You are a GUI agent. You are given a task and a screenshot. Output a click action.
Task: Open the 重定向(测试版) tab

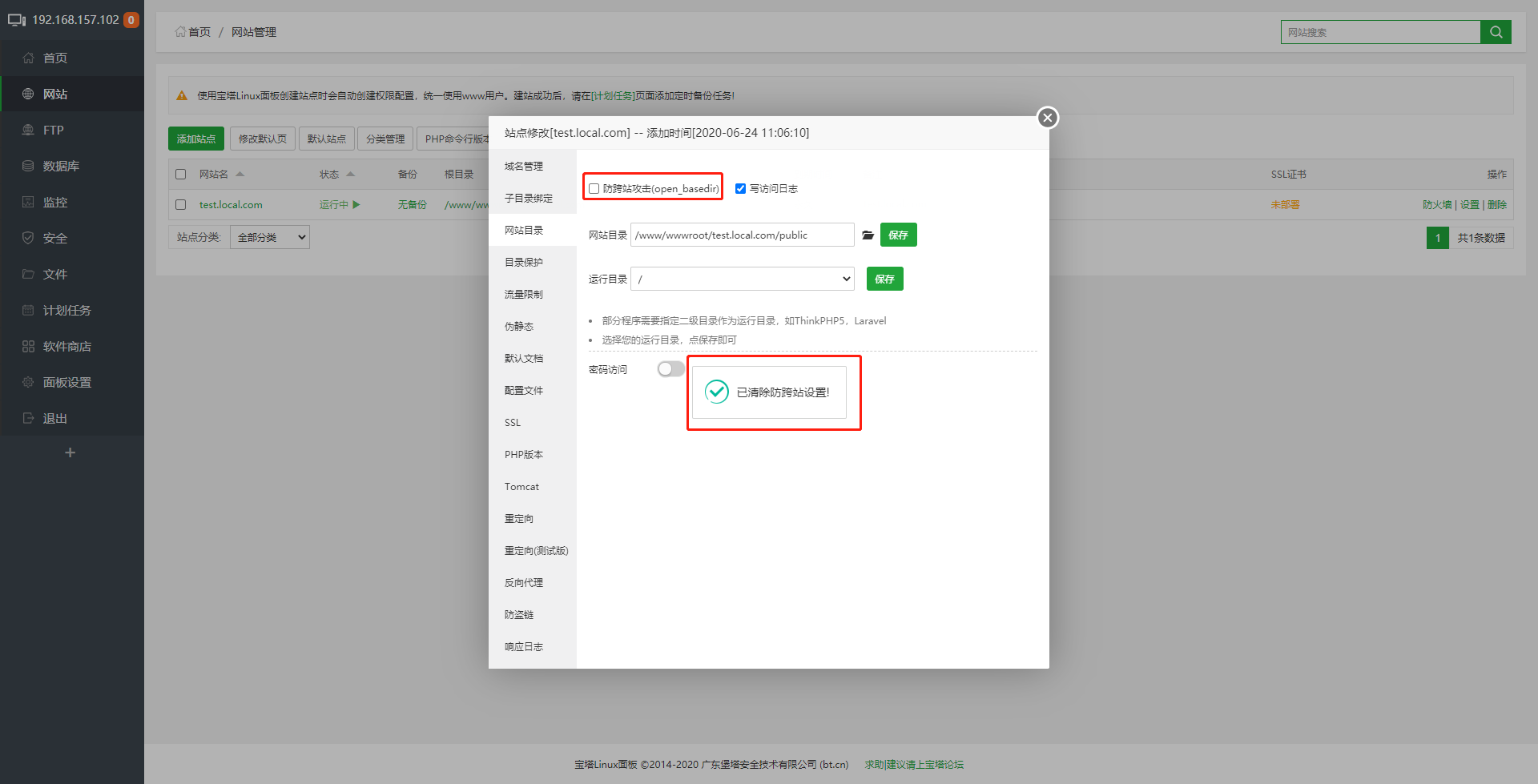[x=533, y=550]
